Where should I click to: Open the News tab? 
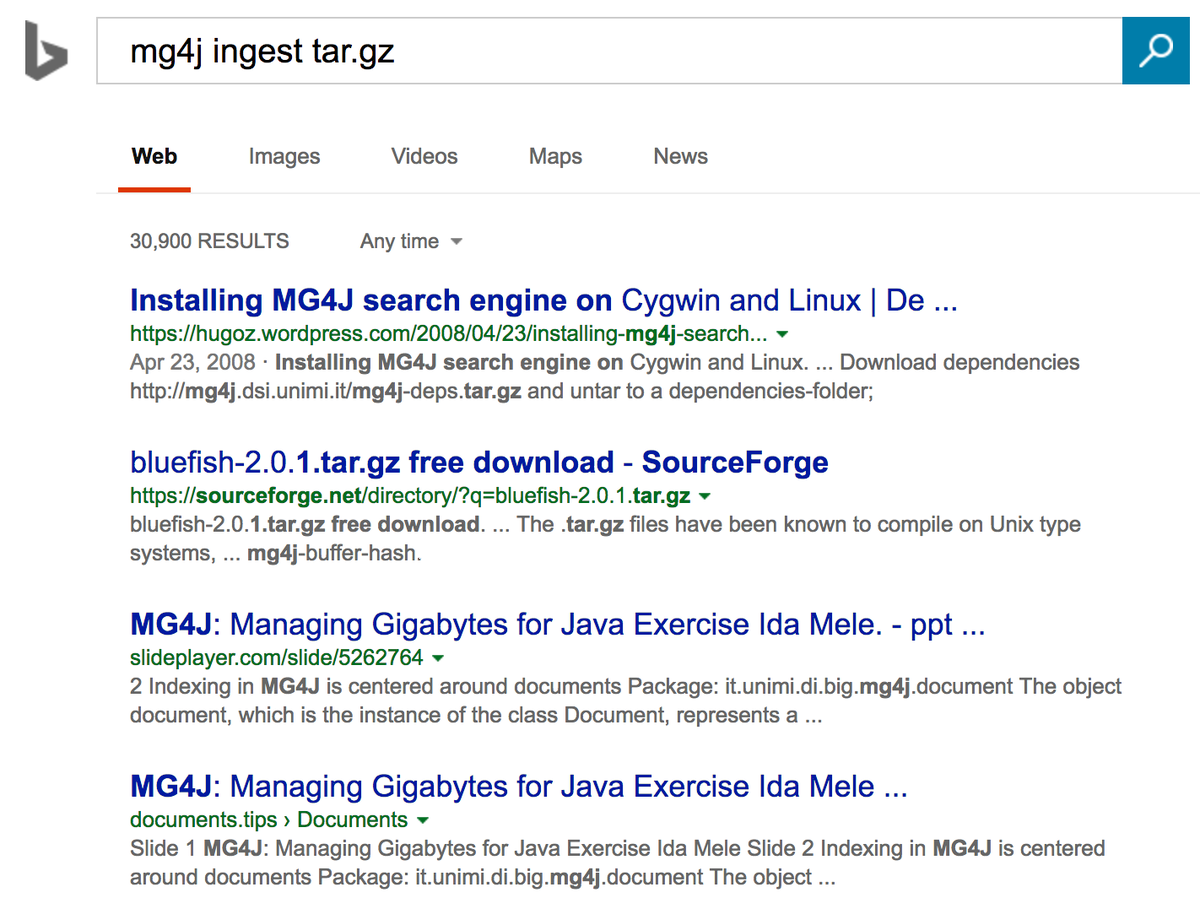tap(680, 156)
